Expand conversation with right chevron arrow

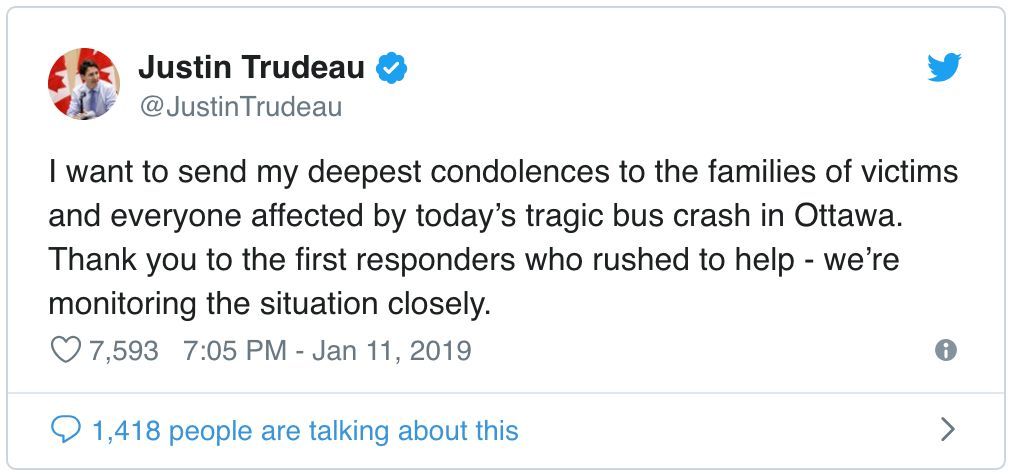pyautogui.click(x=947, y=429)
